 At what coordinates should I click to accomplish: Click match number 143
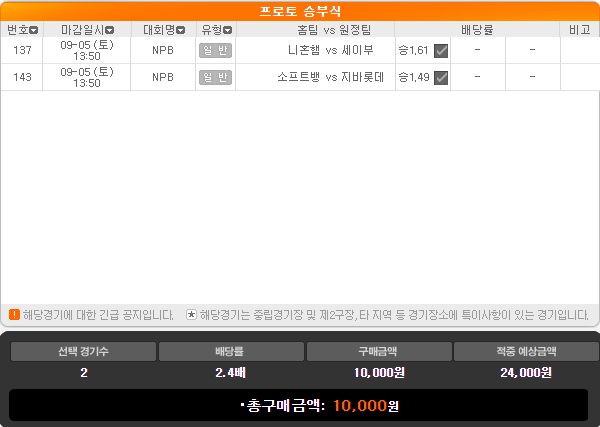tap(22, 77)
